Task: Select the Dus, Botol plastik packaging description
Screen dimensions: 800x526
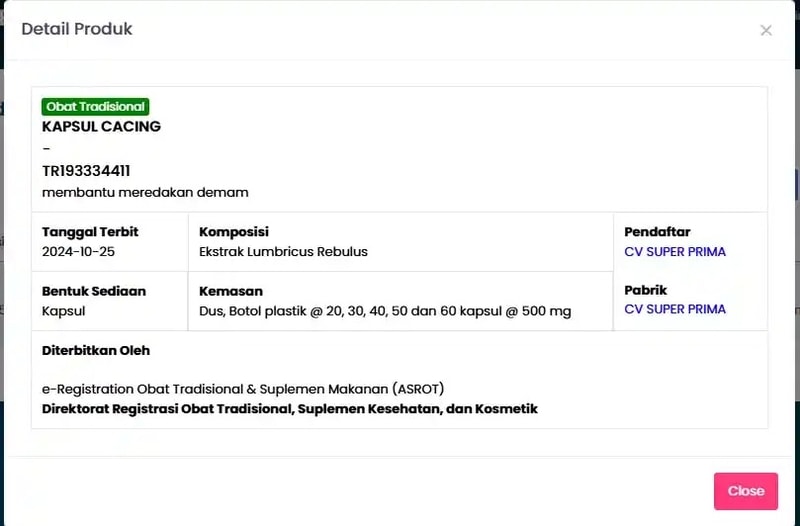Action: [385, 311]
